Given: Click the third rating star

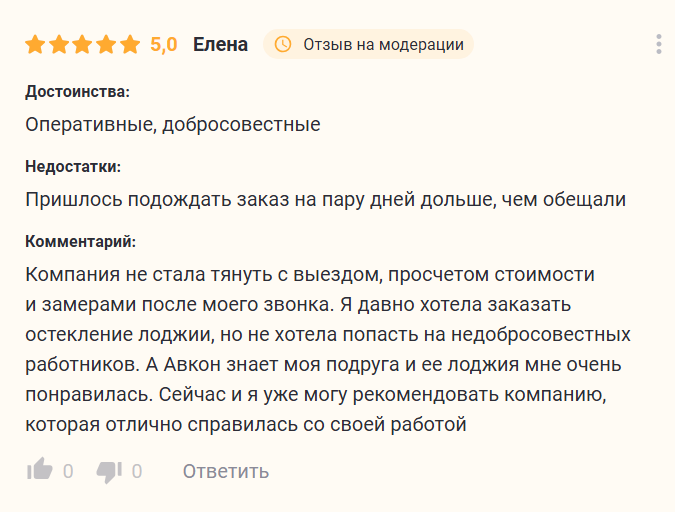Looking at the screenshot, I should click(x=83, y=45).
